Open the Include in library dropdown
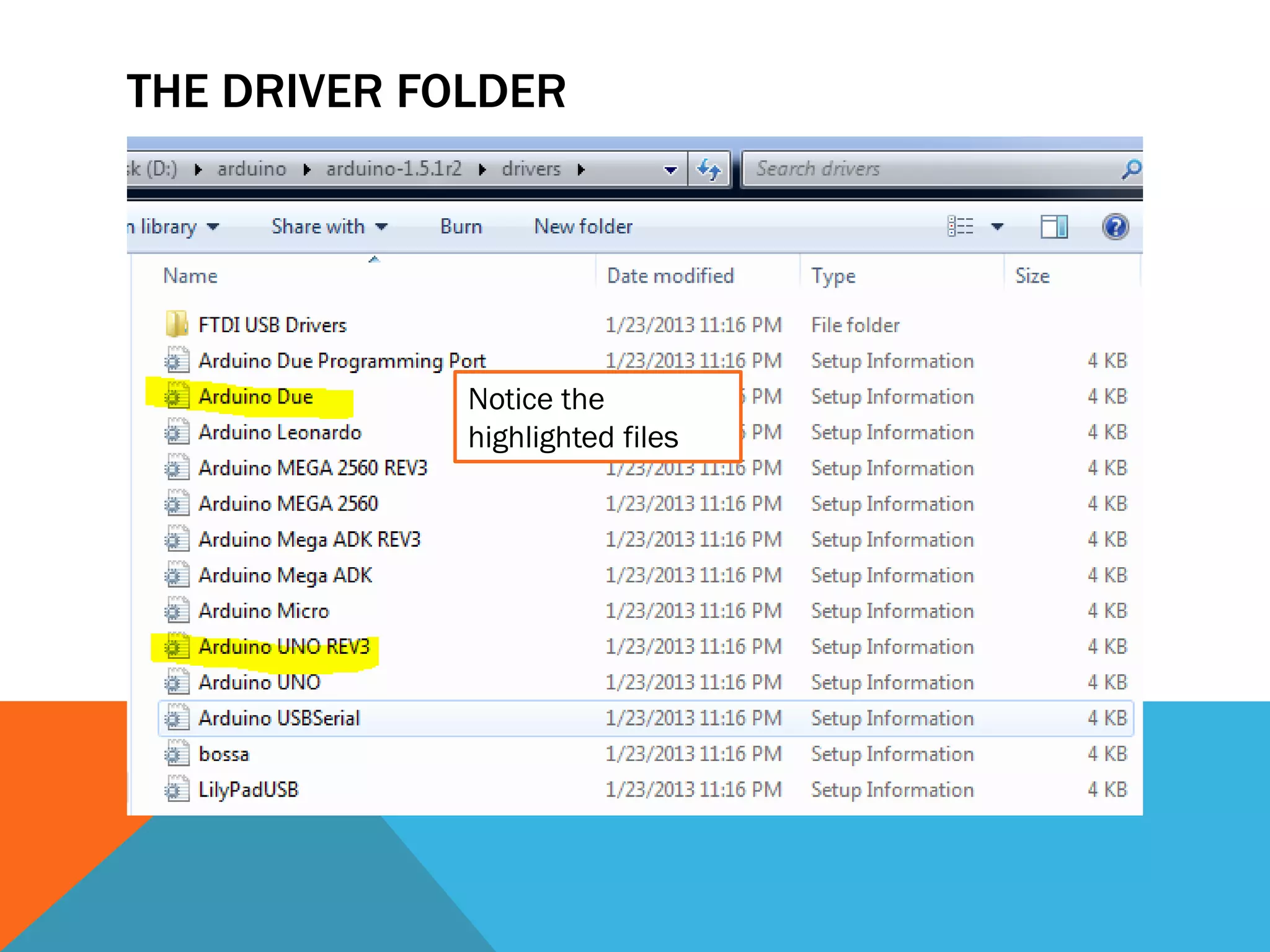The width and height of the screenshot is (1270, 952). click(x=174, y=227)
